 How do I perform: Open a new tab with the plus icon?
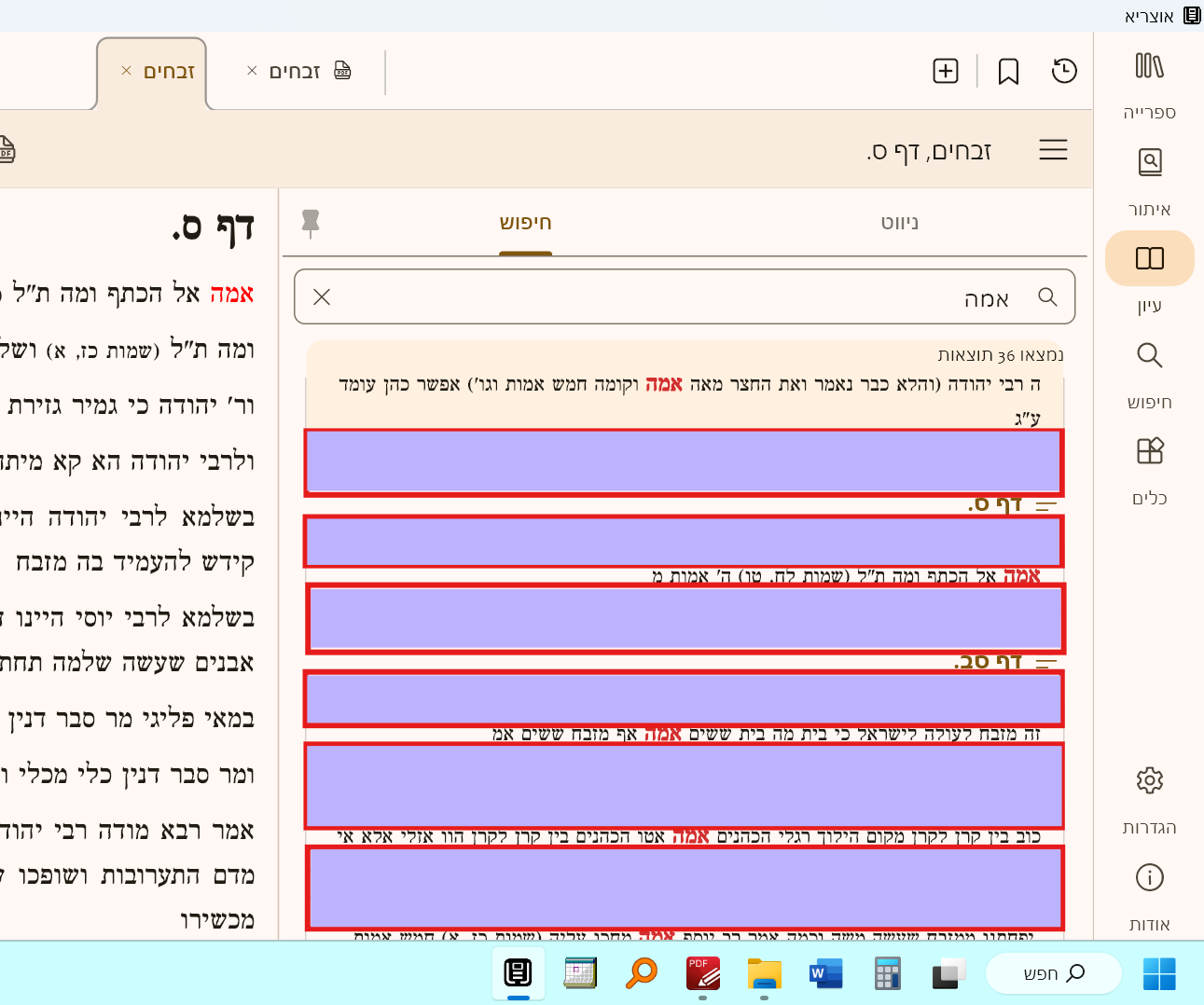coord(945,71)
